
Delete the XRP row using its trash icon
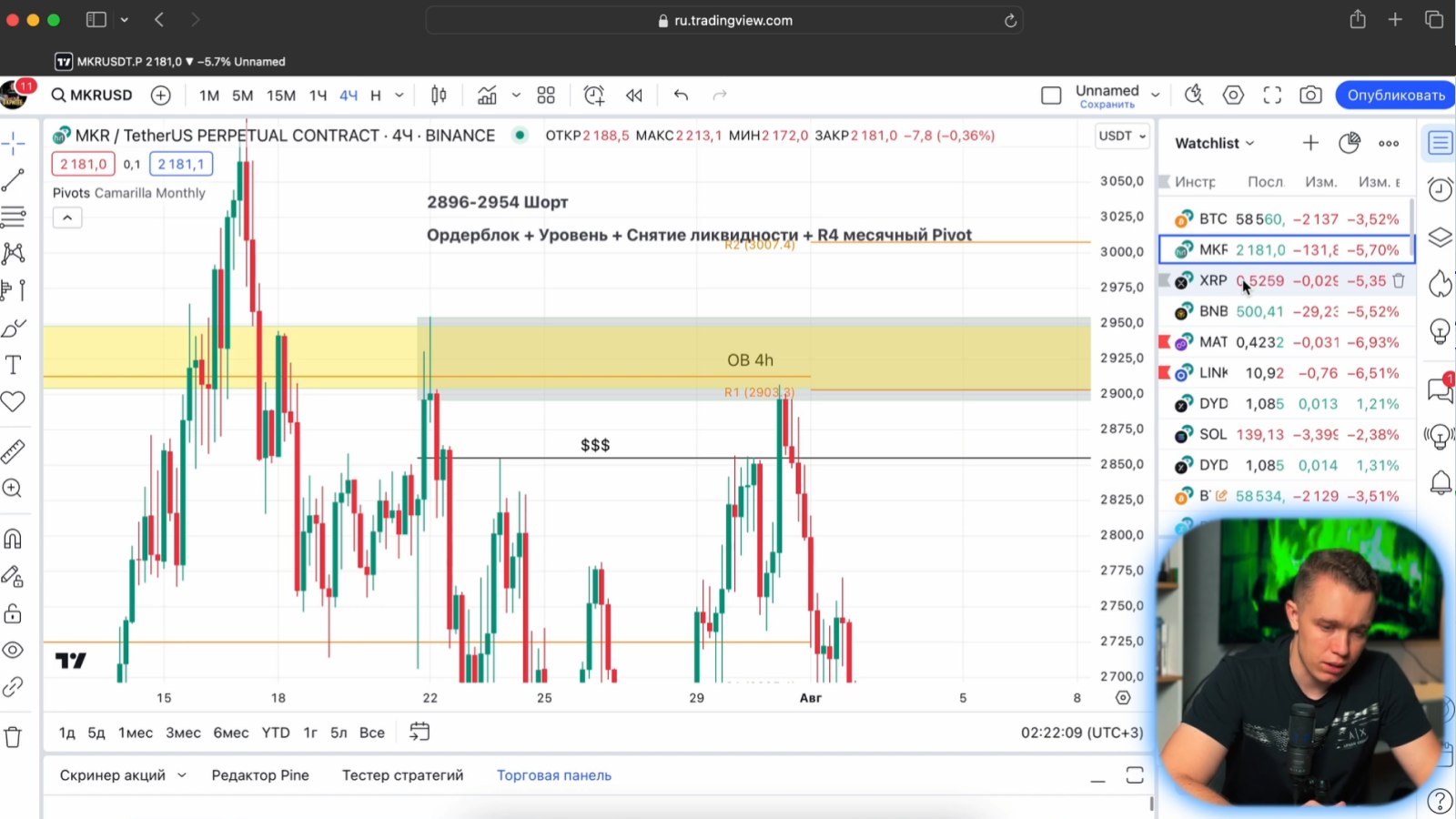(1399, 281)
